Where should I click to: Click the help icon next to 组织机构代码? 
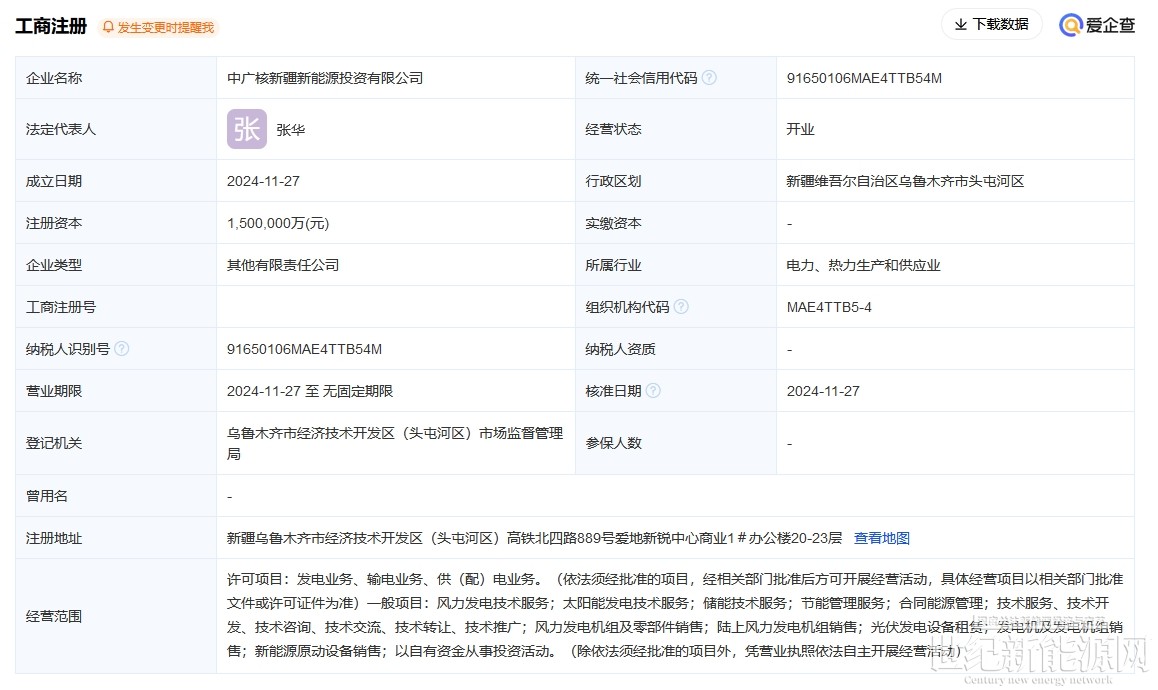click(681, 307)
